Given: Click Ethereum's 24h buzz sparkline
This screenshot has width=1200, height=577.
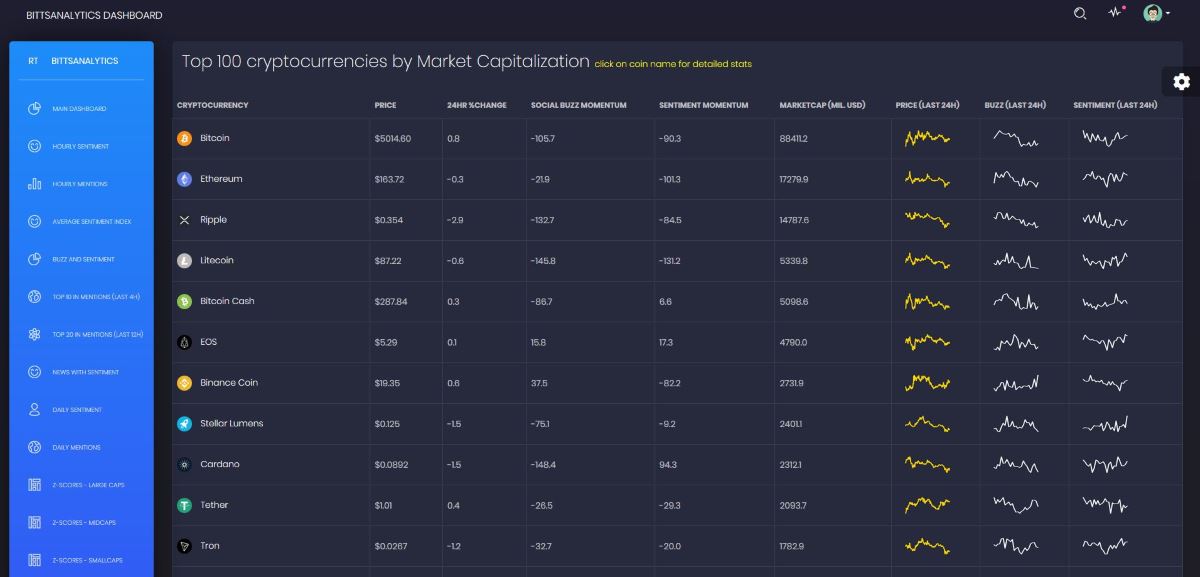Looking at the screenshot, I should [x=1015, y=179].
